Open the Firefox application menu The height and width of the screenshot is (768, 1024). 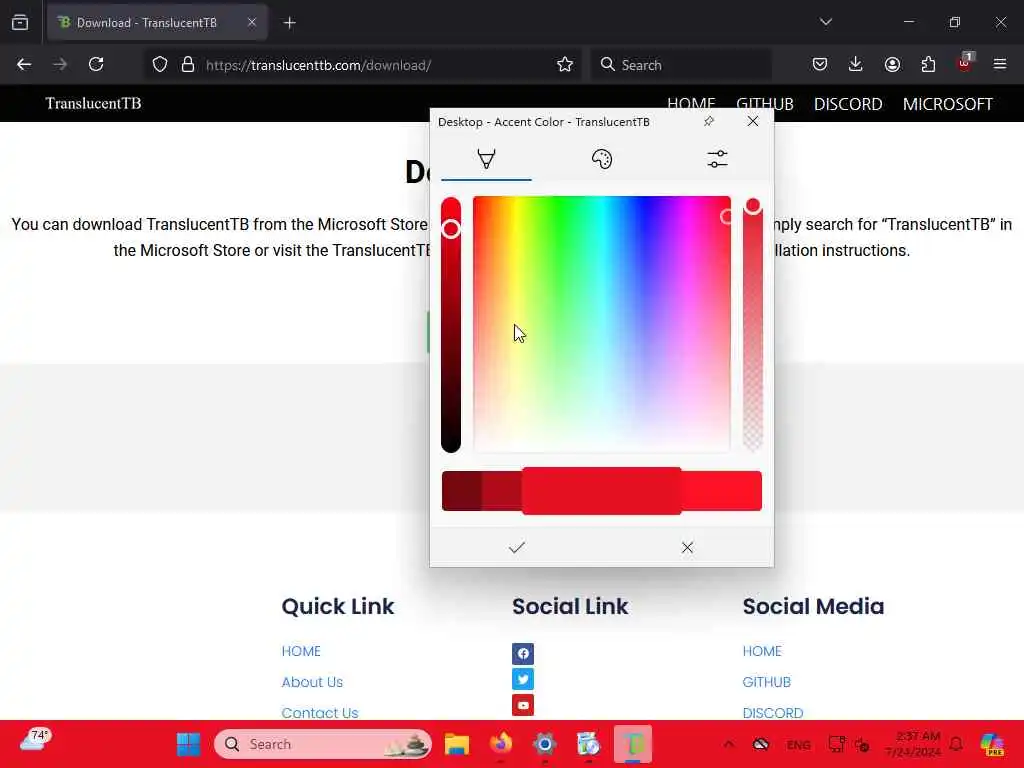pos(1000,65)
